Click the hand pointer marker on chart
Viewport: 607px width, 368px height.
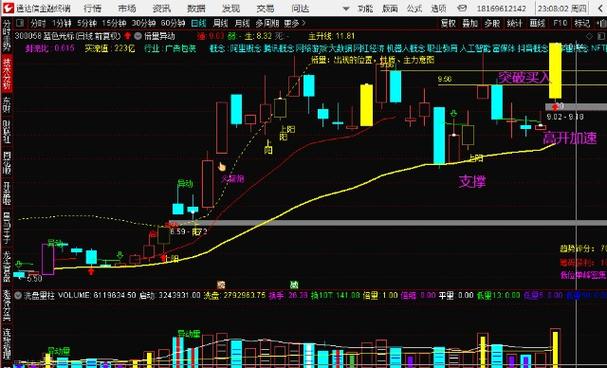[222, 167]
